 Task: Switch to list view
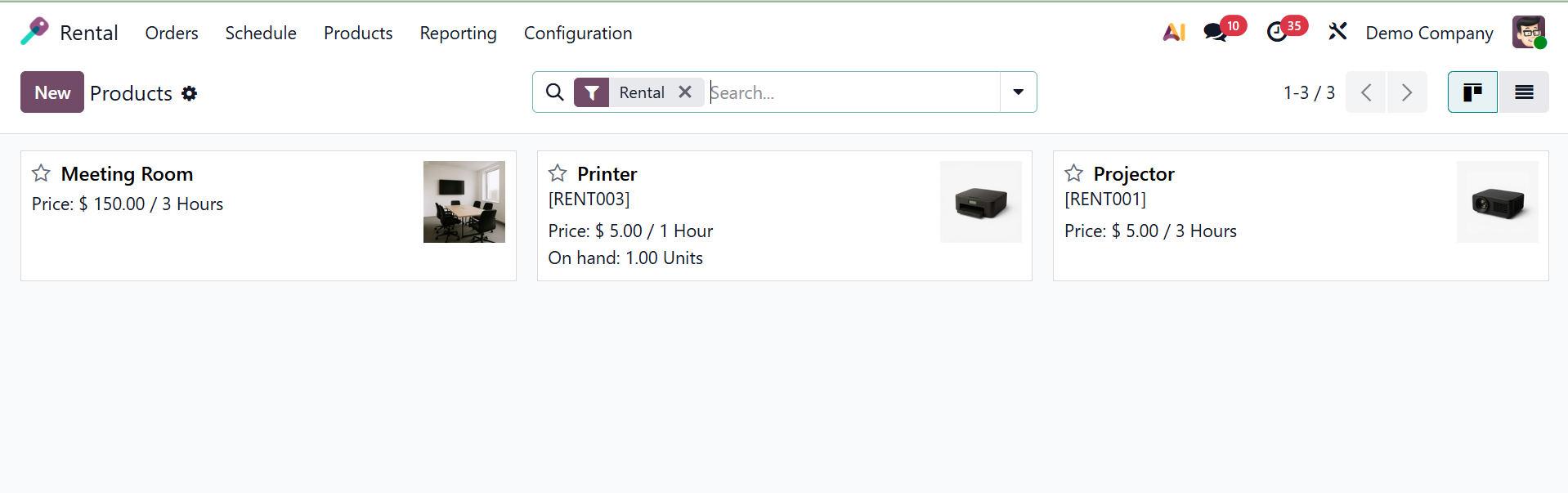[x=1523, y=92]
